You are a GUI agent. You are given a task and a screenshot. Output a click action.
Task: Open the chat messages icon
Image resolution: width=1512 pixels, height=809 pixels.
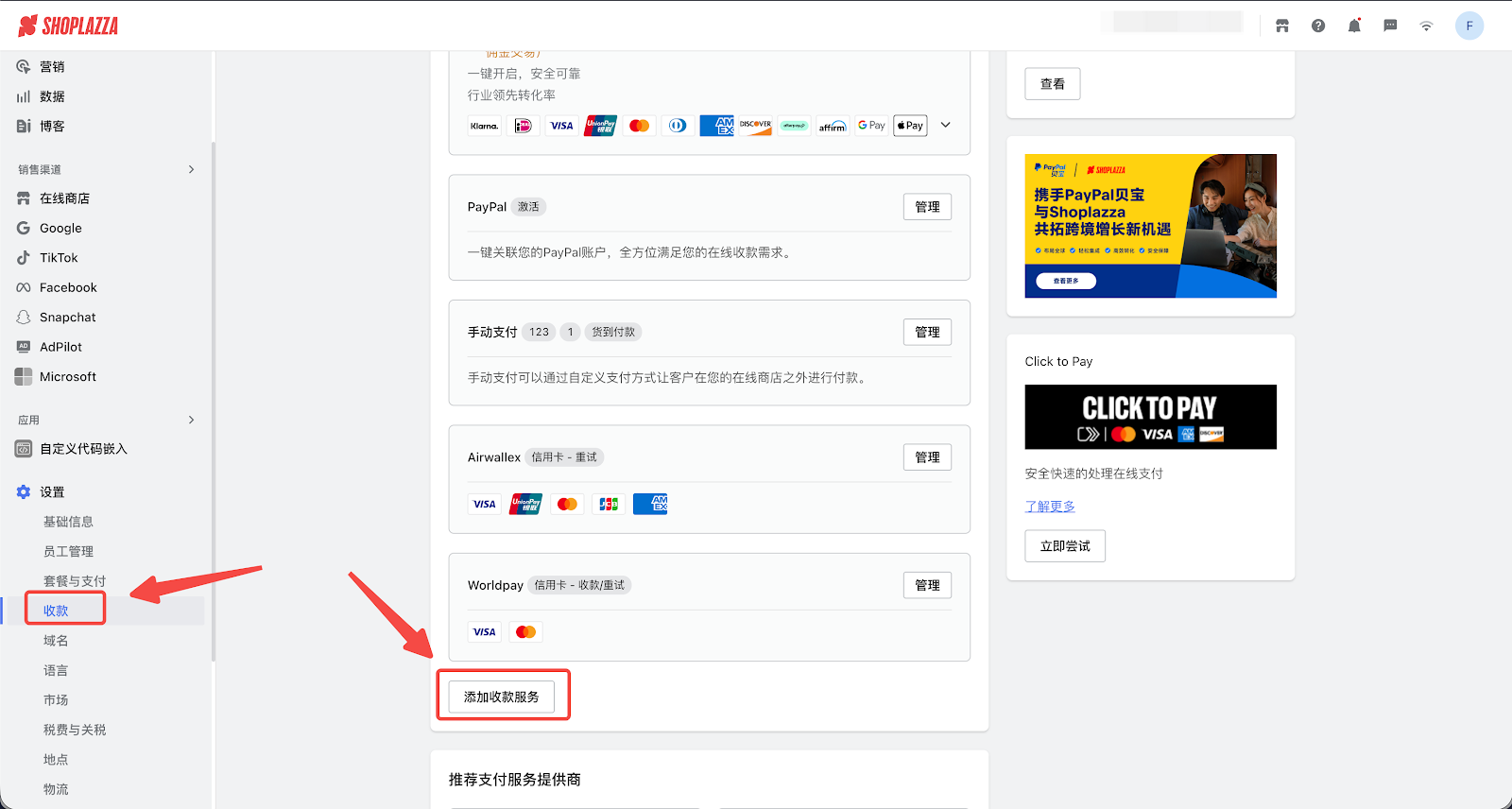1390,26
